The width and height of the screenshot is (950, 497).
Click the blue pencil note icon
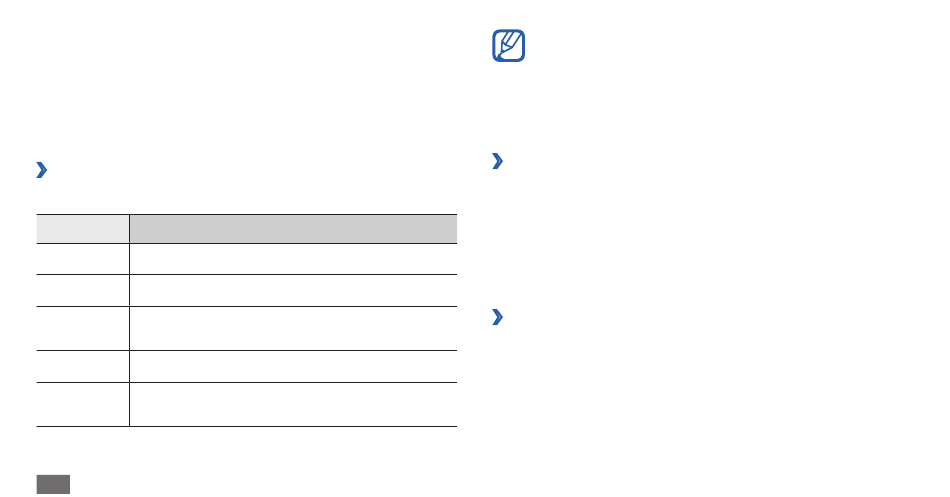[508, 45]
